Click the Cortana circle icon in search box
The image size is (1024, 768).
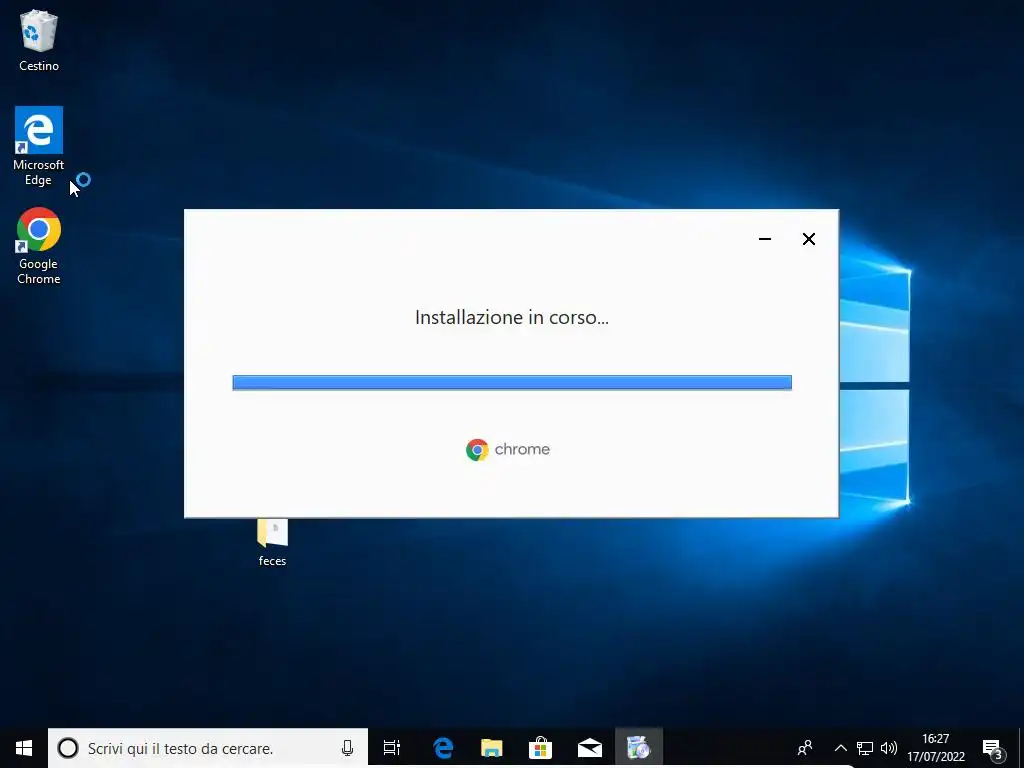[68, 748]
